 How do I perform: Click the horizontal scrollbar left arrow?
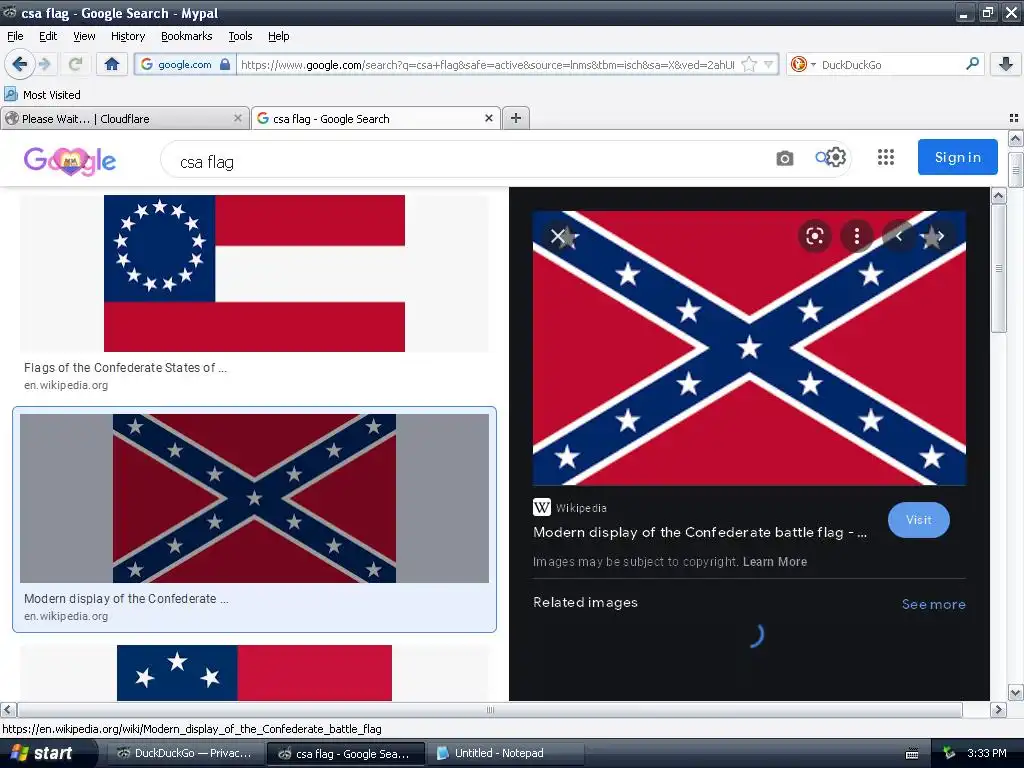(8, 709)
